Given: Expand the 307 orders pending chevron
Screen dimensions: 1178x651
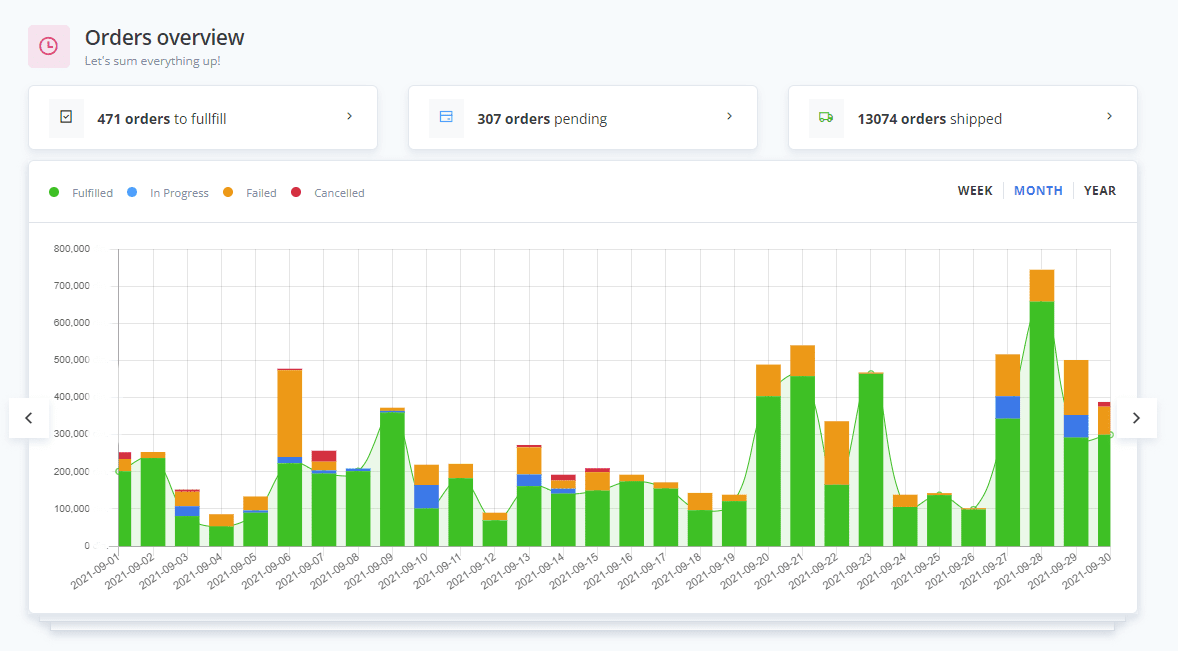Looking at the screenshot, I should (729, 116).
